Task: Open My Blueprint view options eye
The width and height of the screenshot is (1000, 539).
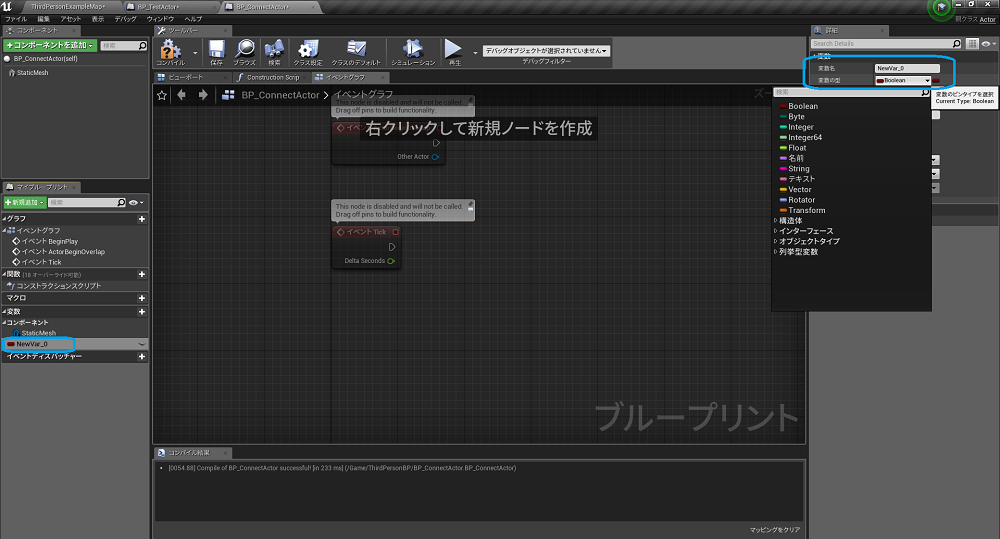Action: click(x=135, y=202)
